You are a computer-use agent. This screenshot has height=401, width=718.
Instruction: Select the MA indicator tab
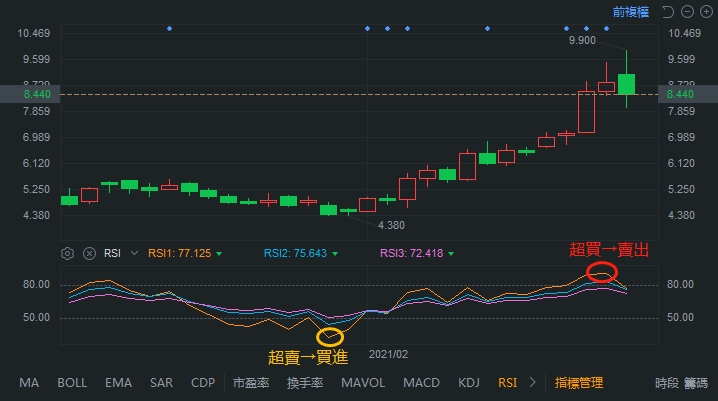[29, 383]
